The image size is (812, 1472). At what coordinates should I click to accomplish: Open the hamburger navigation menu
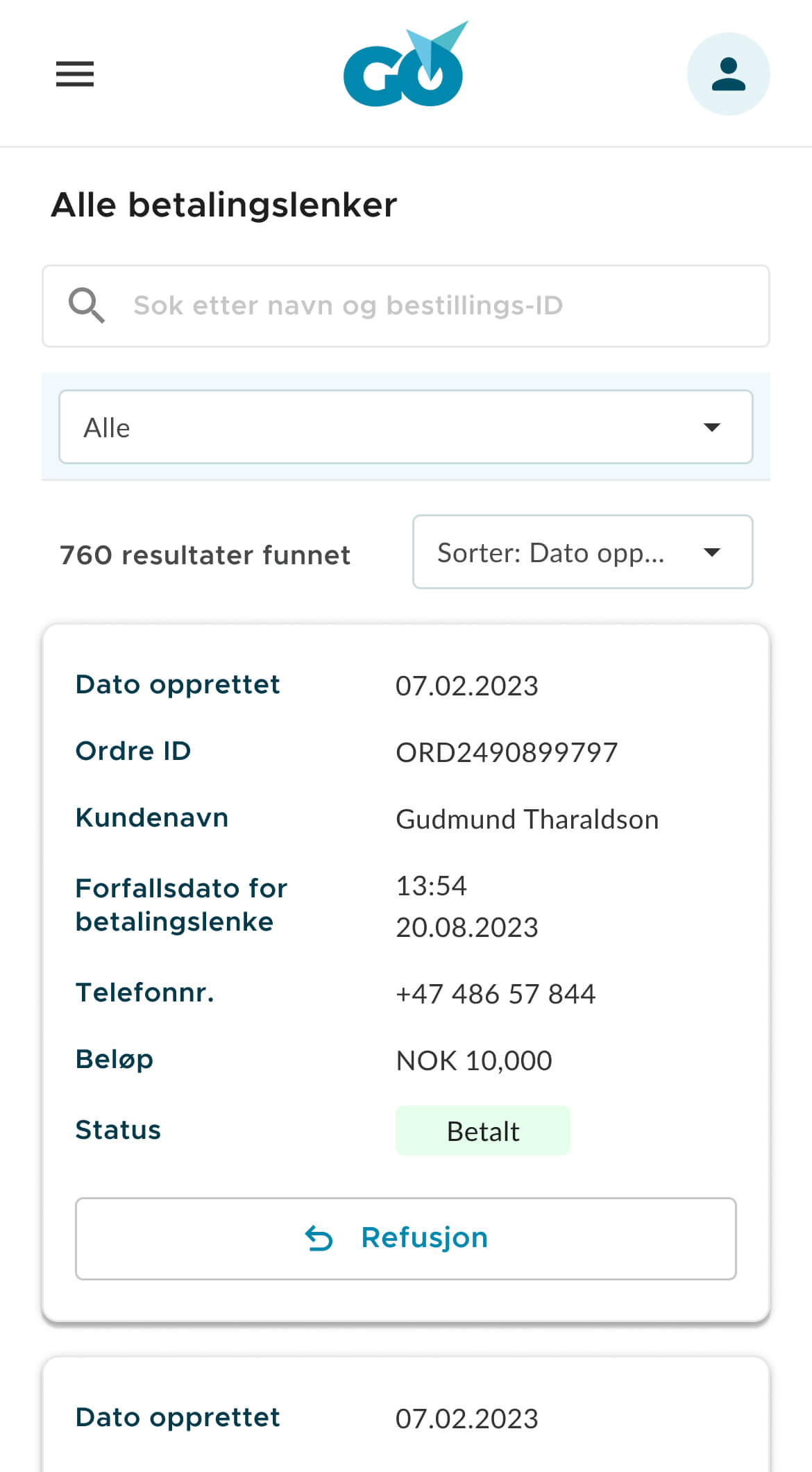[x=75, y=74]
